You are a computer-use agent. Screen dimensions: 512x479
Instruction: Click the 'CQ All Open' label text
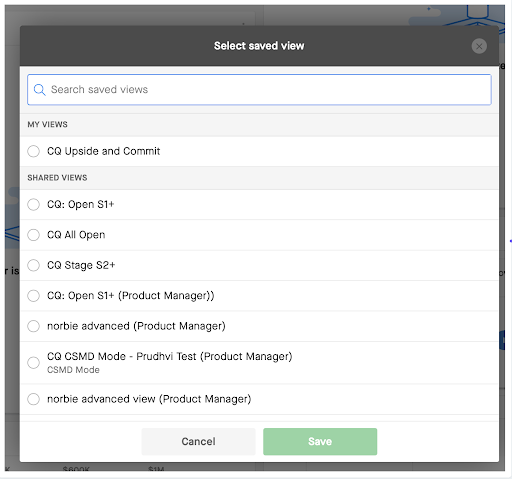click(x=76, y=235)
